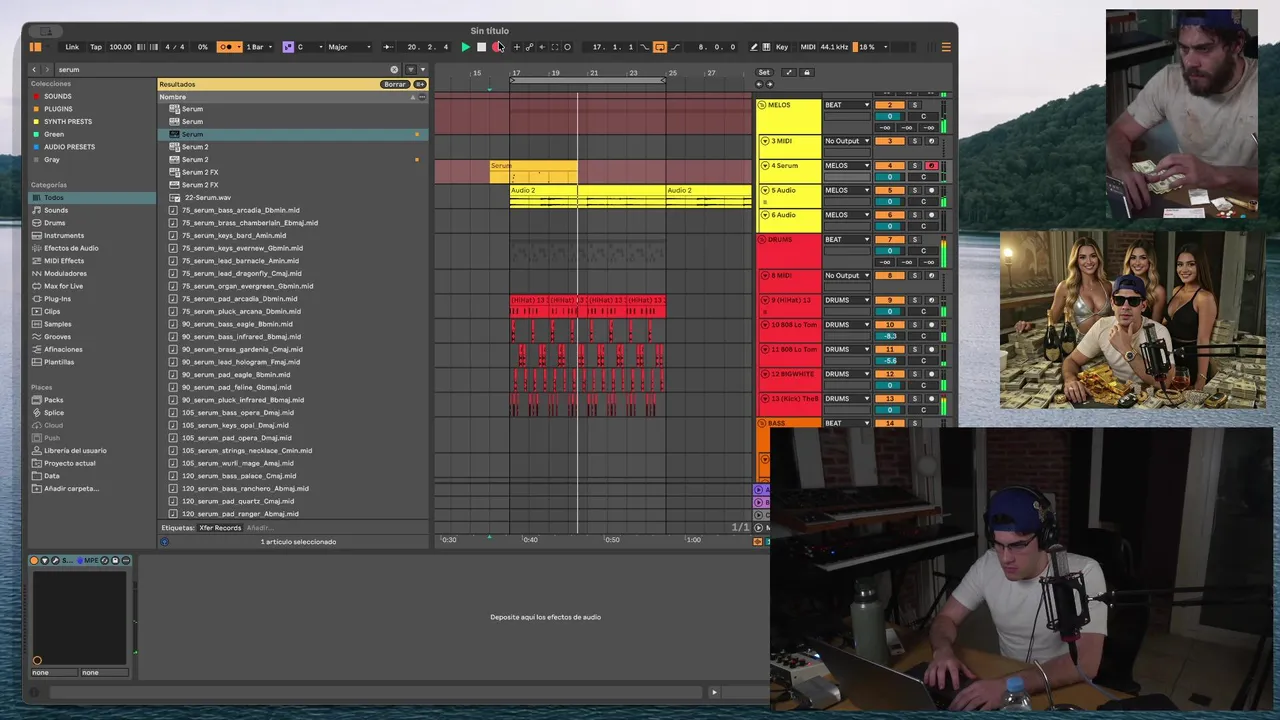Select 75_serum_bass_arcadia_Dbmin.mid file
This screenshot has width=1280, height=720.
coord(240,210)
